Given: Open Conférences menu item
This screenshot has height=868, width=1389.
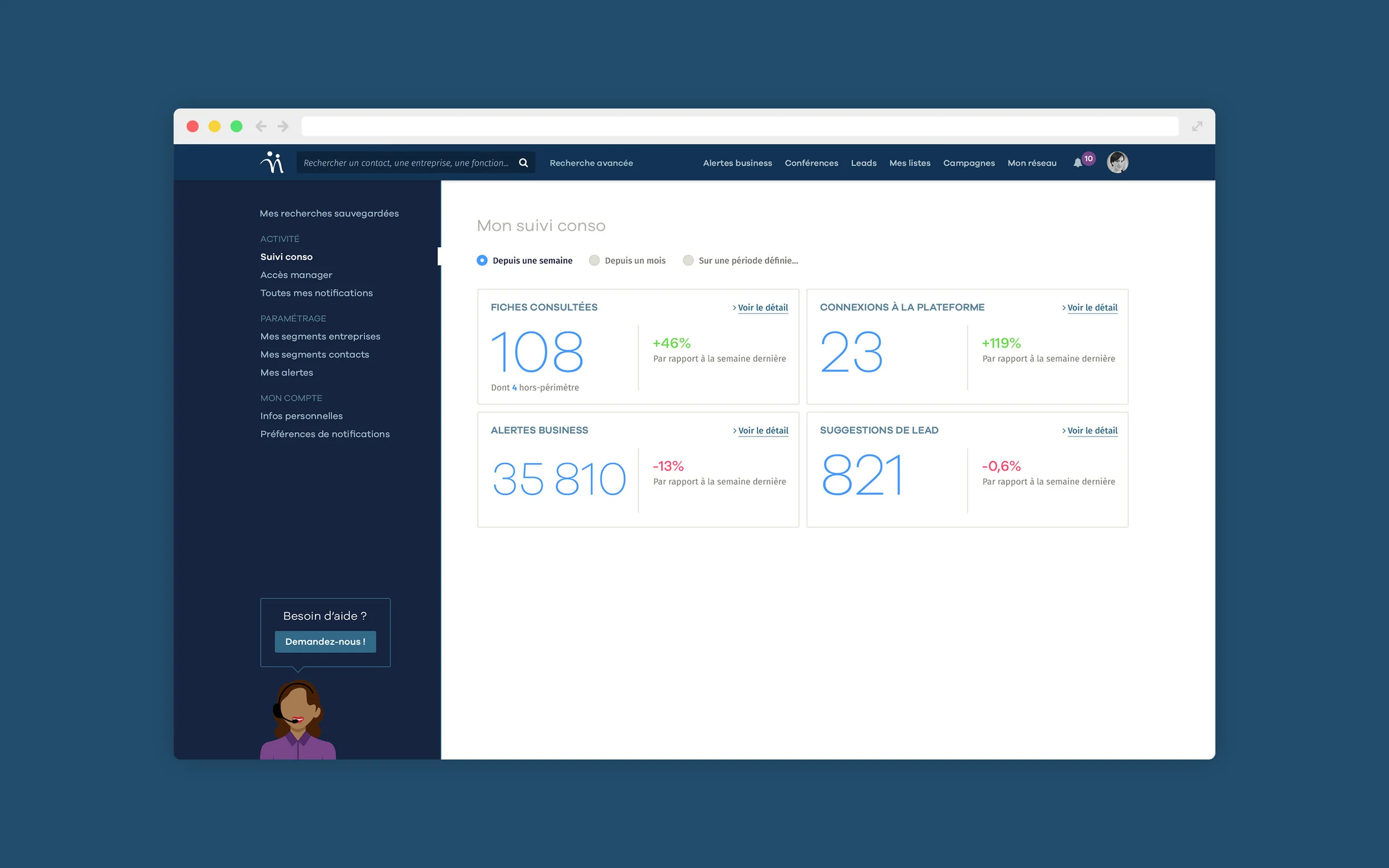Looking at the screenshot, I should coord(811,163).
